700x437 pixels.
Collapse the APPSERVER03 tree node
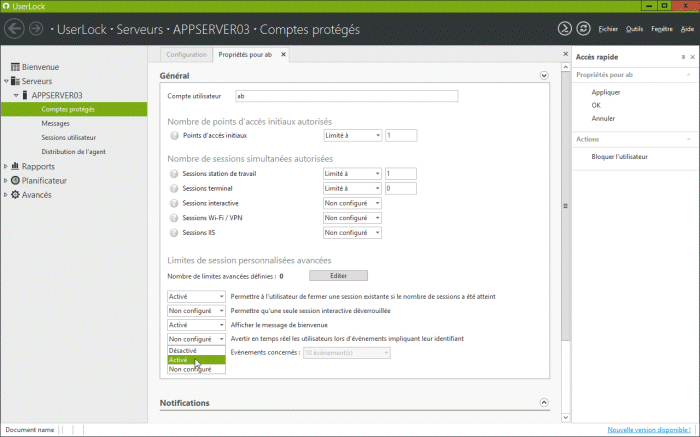click(x=16, y=96)
